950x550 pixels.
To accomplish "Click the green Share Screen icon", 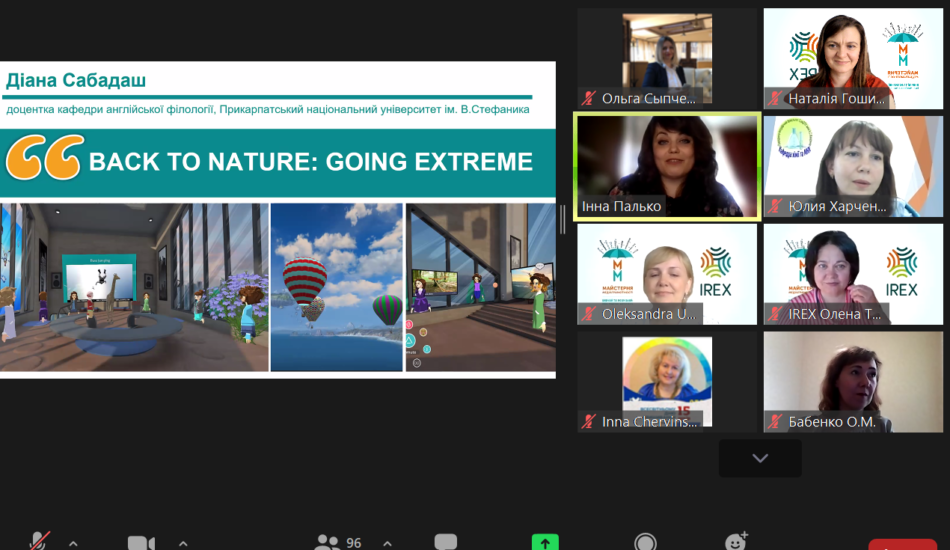I will [545, 542].
